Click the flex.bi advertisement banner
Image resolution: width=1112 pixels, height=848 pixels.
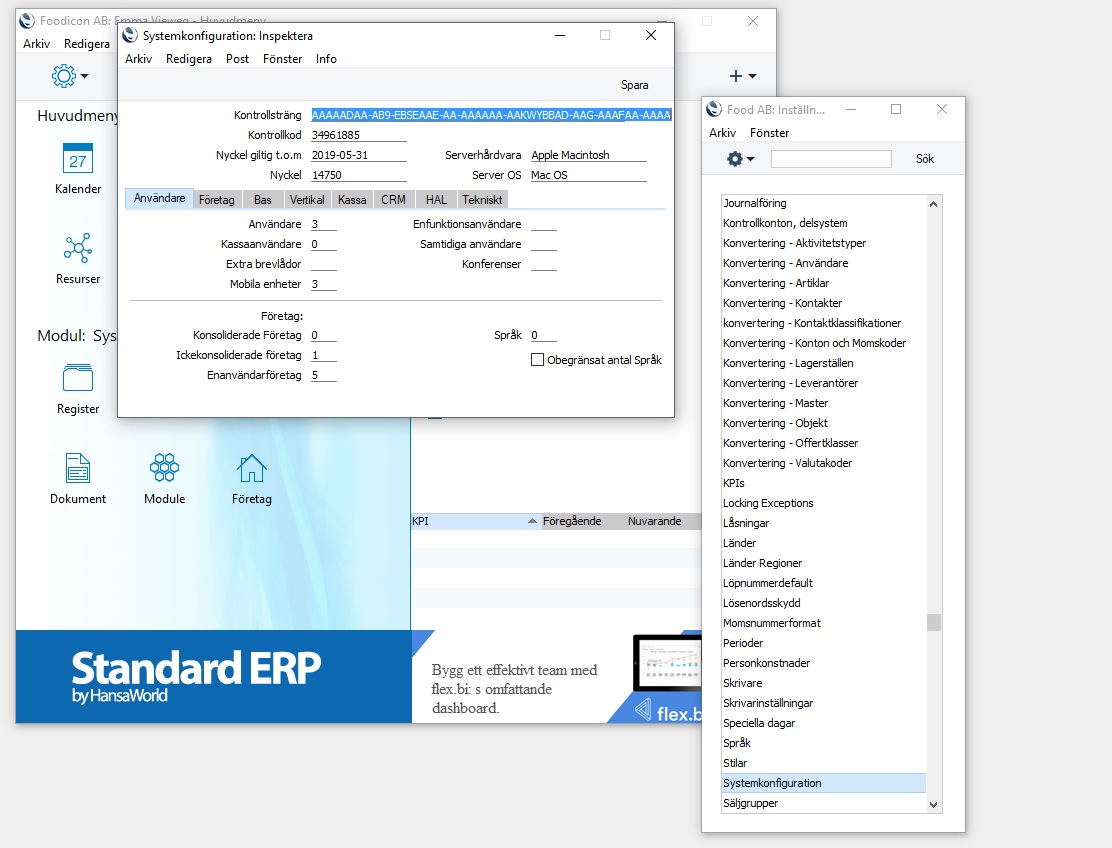(x=557, y=677)
